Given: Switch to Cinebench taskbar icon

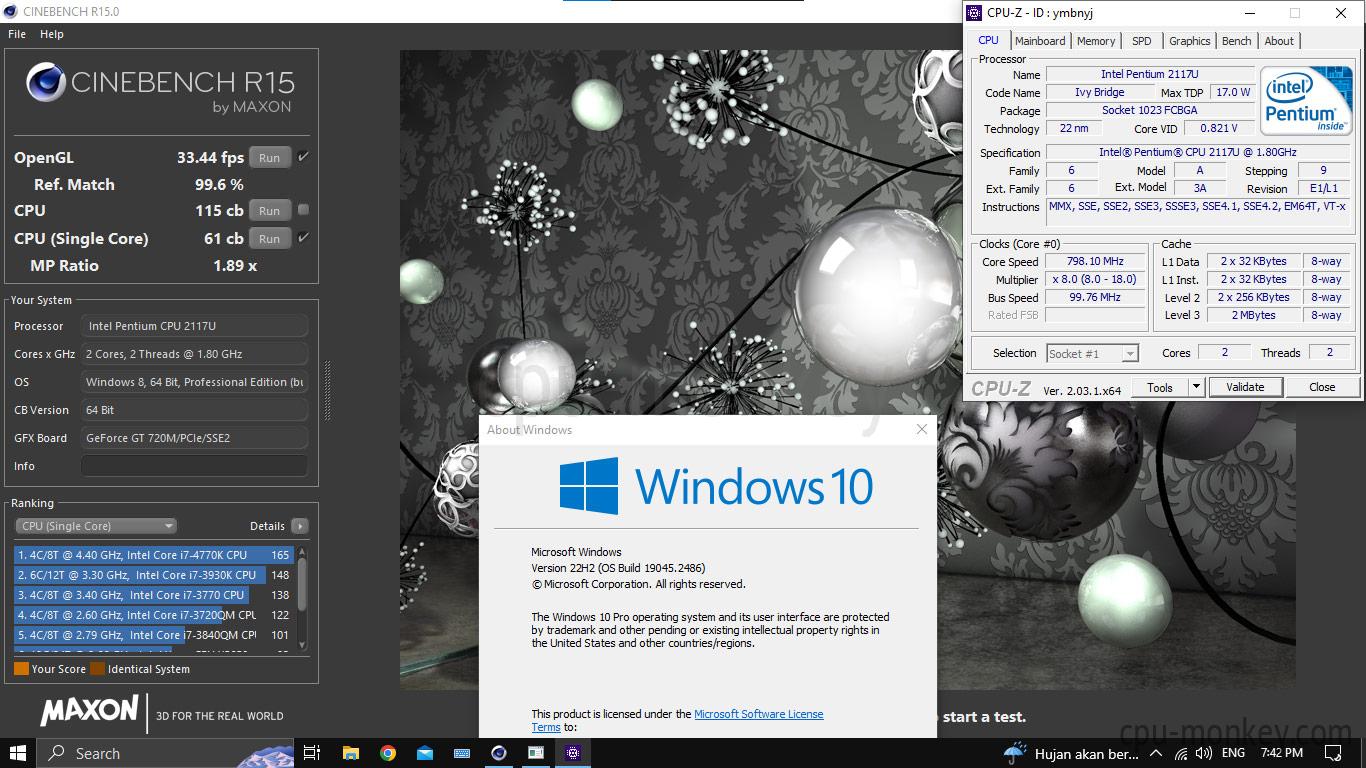Looking at the screenshot, I should point(499,753).
